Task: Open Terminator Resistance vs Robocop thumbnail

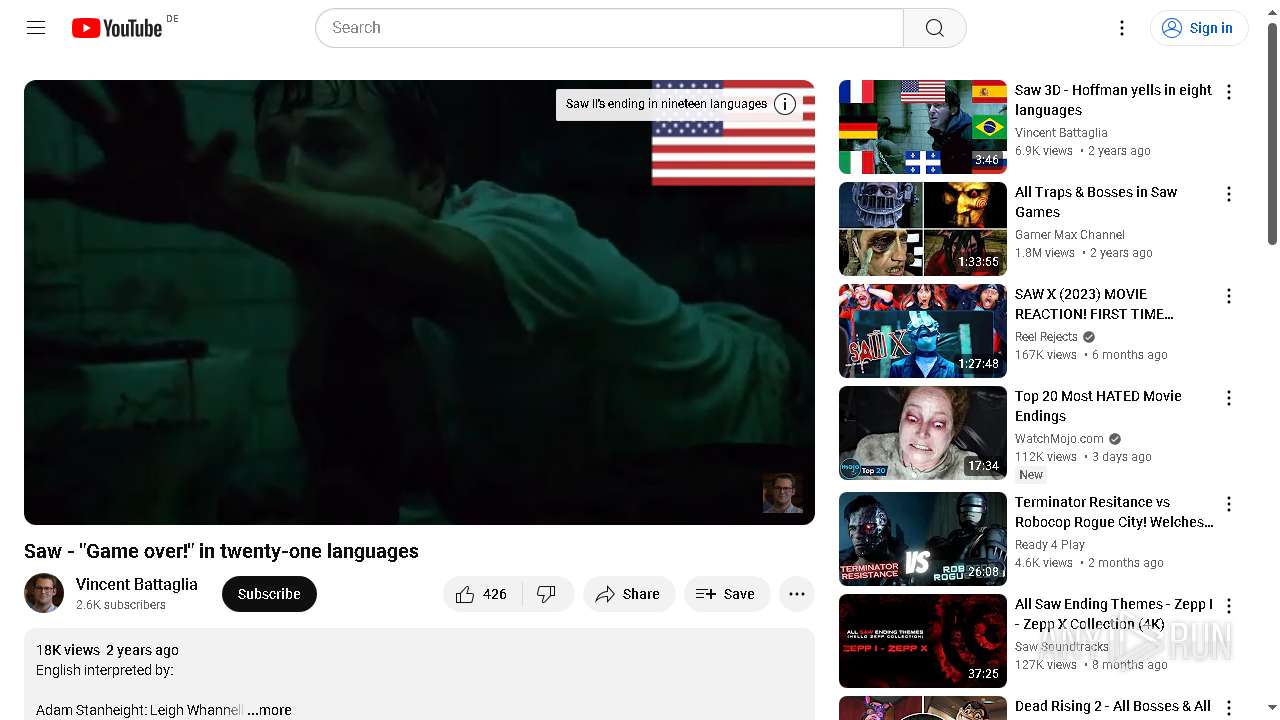Action: click(x=923, y=539)
